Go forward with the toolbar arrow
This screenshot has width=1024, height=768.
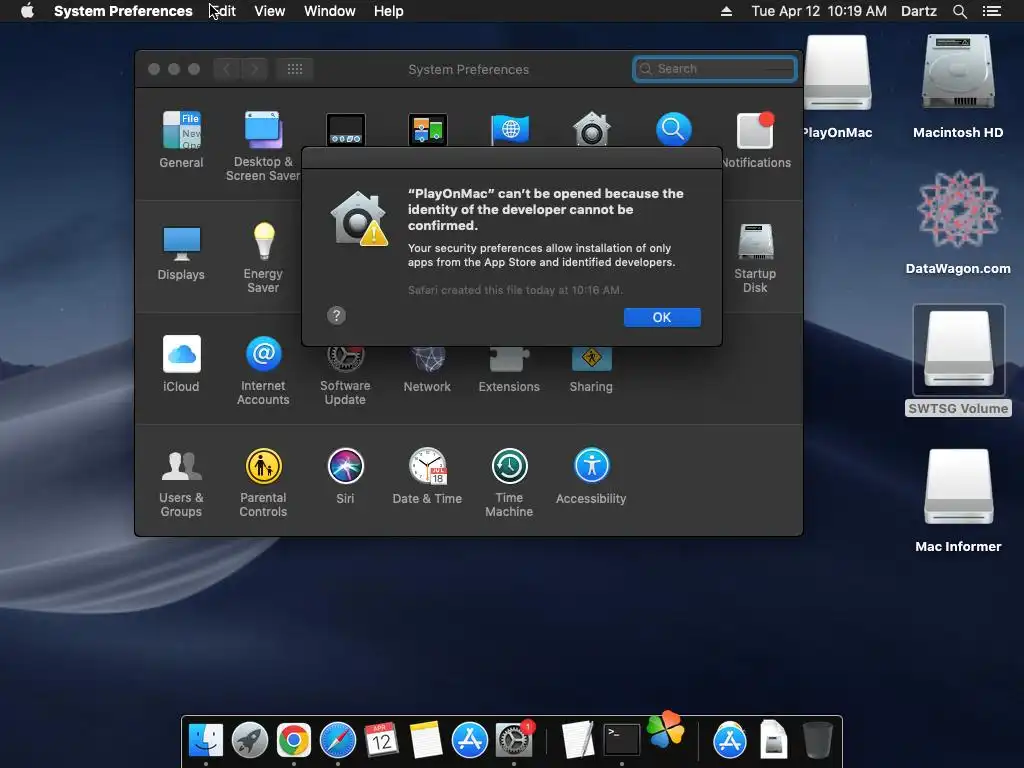click(255, 69)
